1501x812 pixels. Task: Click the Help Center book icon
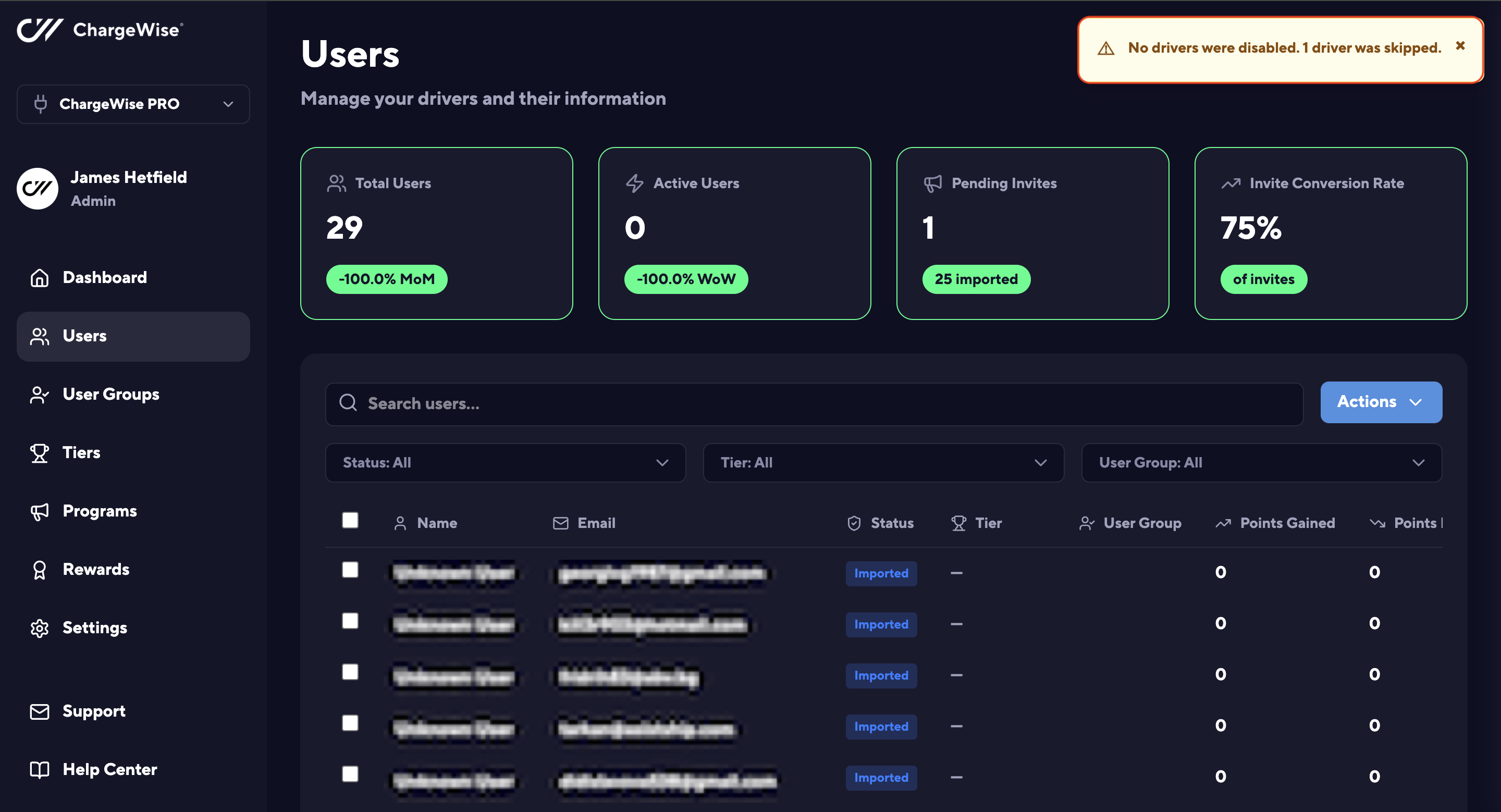pos(40,769)
